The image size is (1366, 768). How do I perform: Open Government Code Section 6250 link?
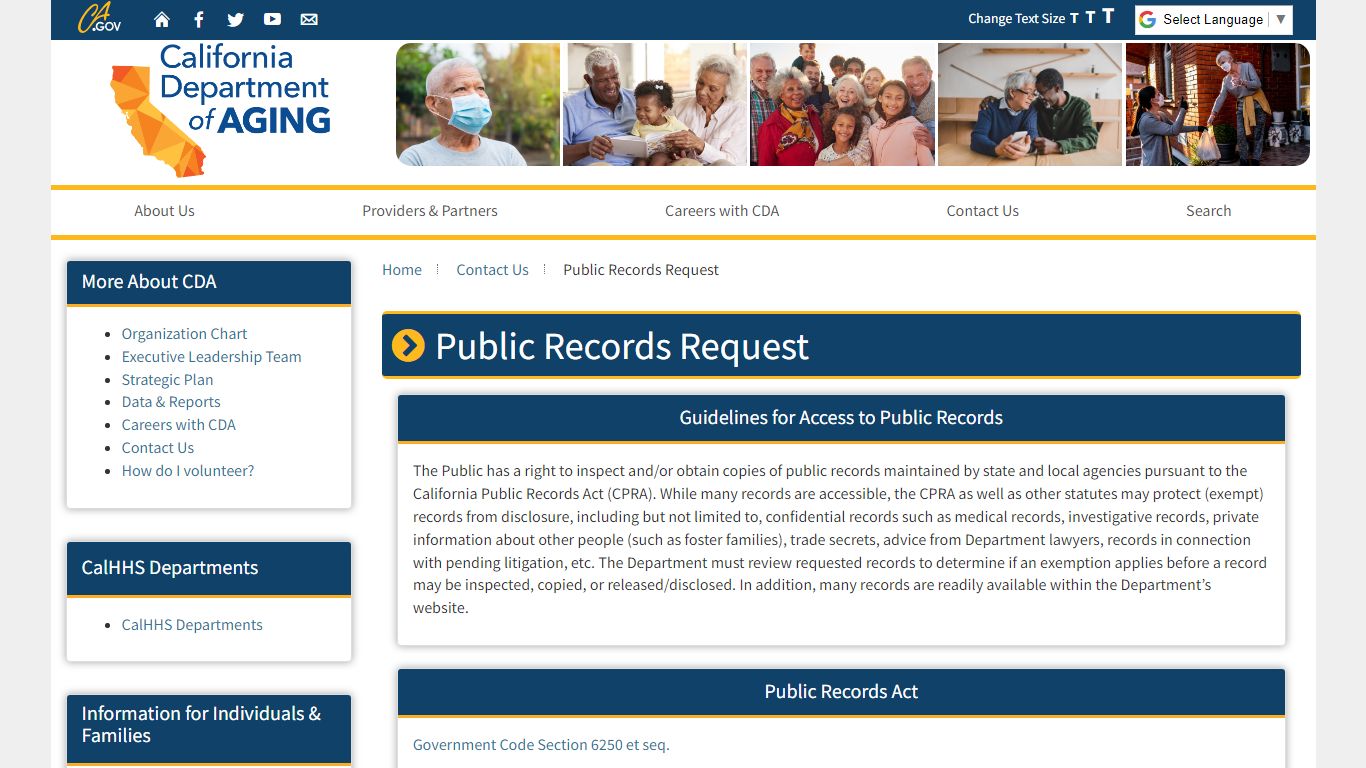[x=541, y=745]
